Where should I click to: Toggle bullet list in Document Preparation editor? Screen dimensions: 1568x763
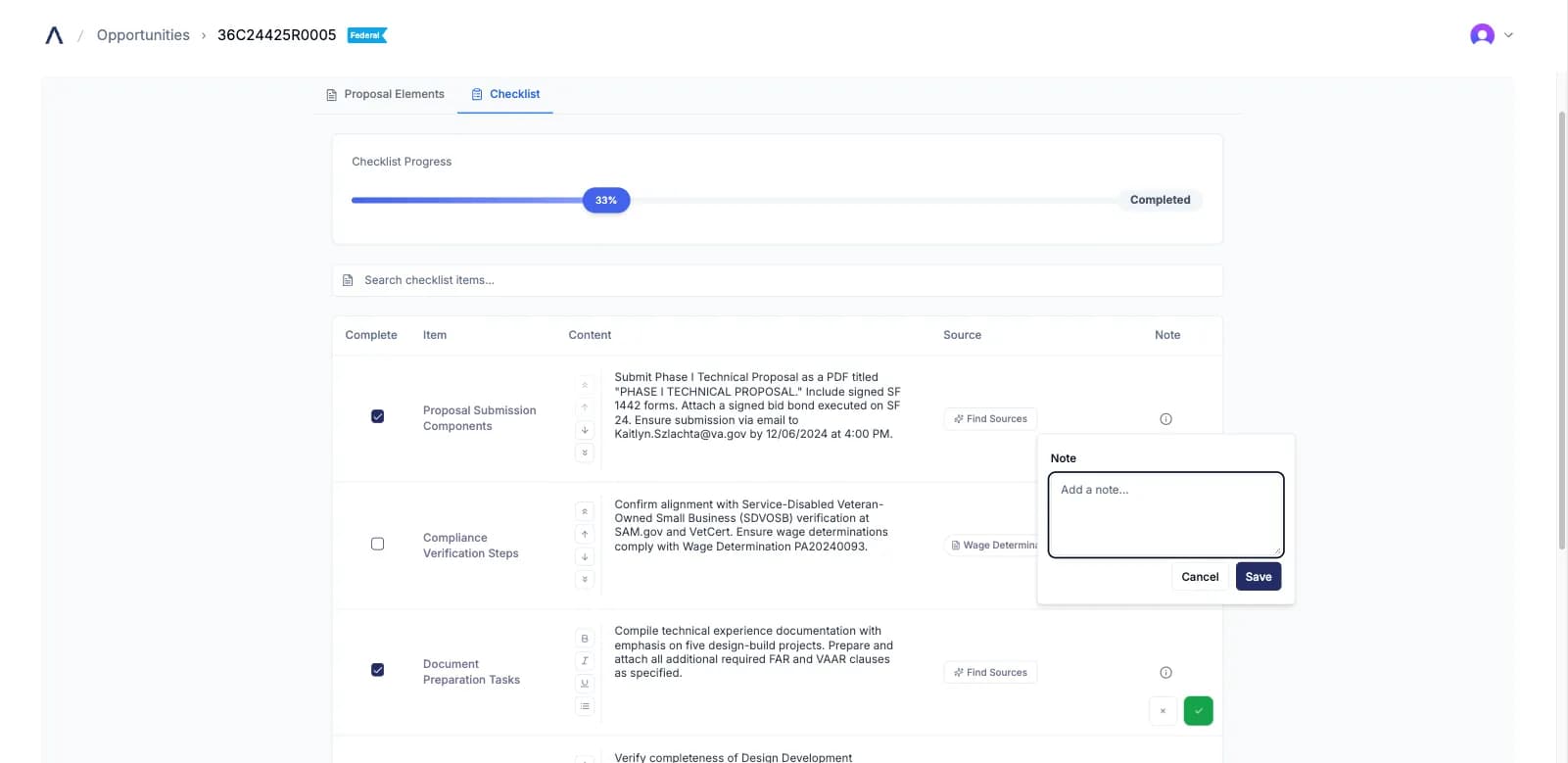585,706
